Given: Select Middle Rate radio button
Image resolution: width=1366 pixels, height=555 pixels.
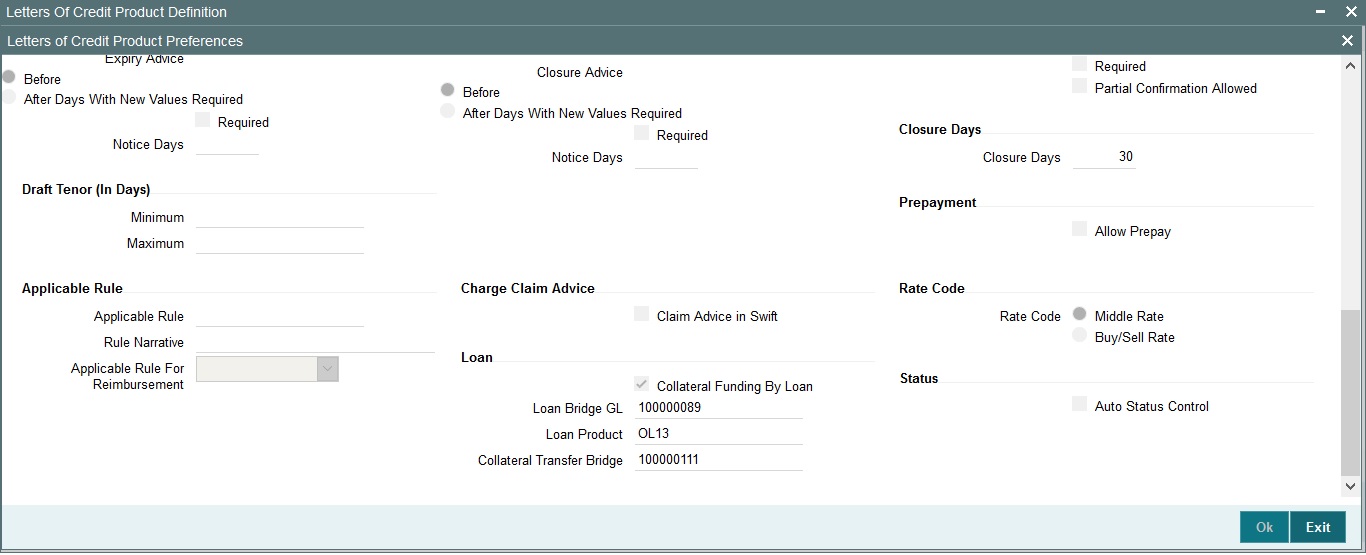Looking at the screenshot, I should 1080,314.
